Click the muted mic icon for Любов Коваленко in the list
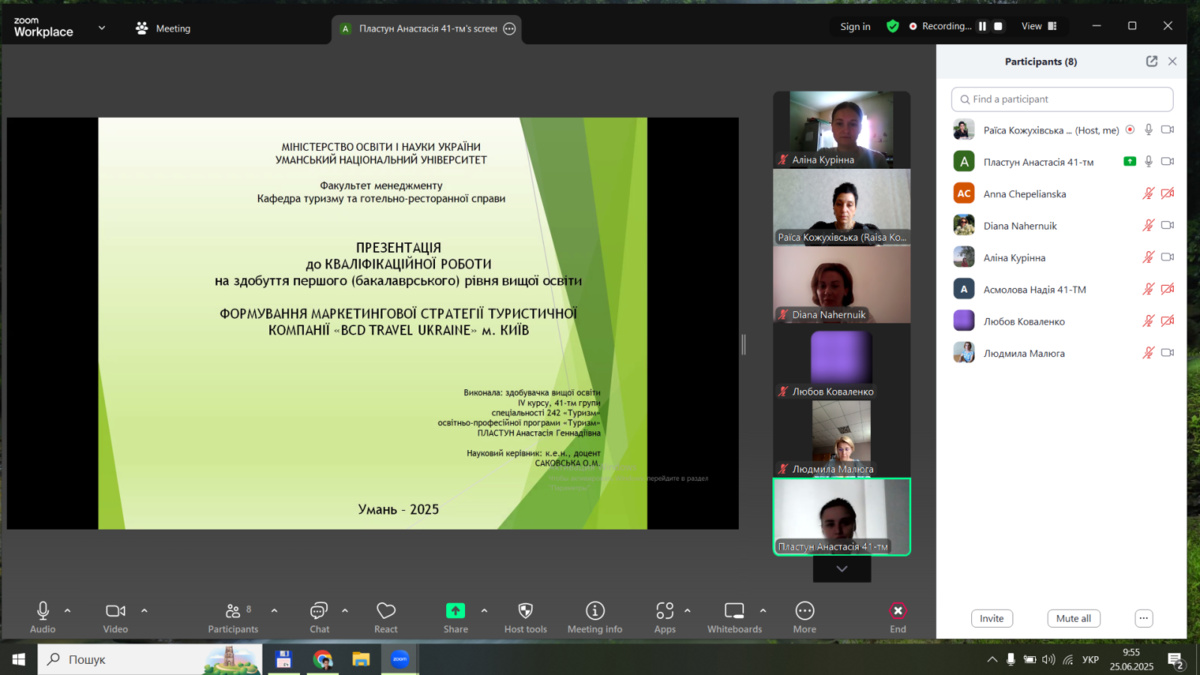The image size is (1200, 675). [x=1149, y=322]
